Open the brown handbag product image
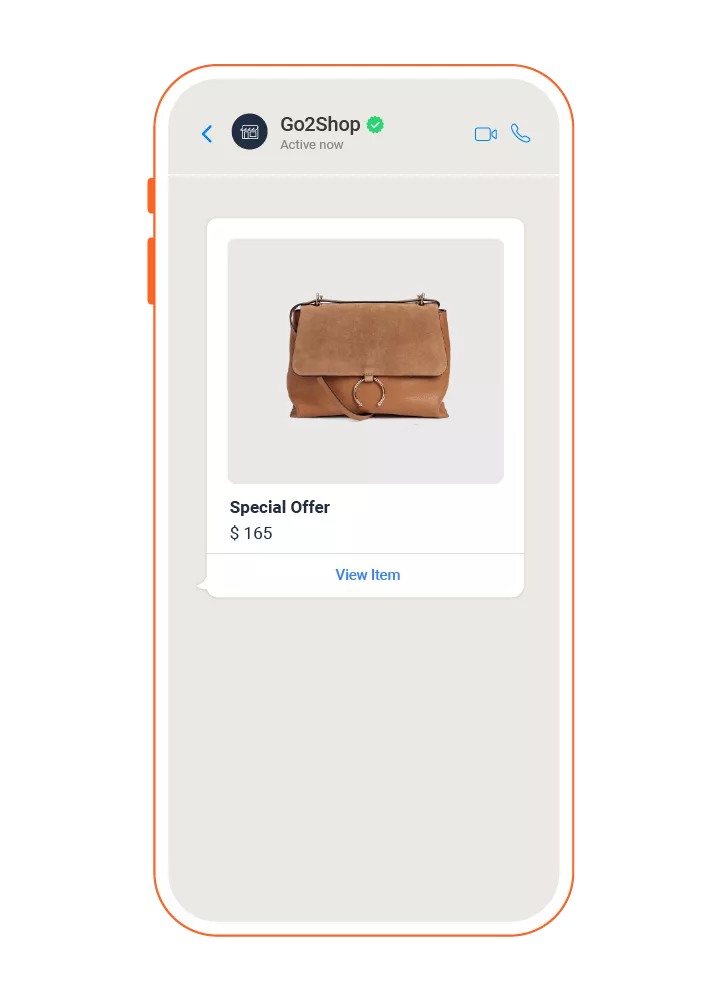 (x=366, y=361)
